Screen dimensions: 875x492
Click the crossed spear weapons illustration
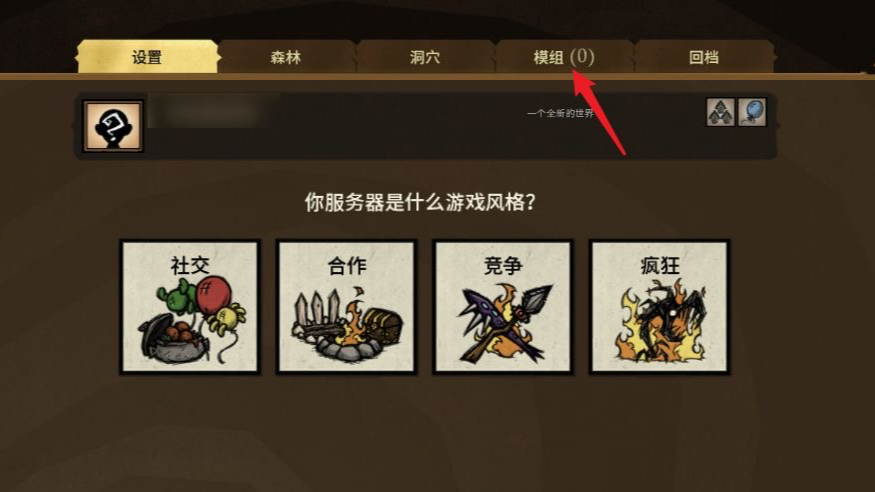[x=503, y=322]
